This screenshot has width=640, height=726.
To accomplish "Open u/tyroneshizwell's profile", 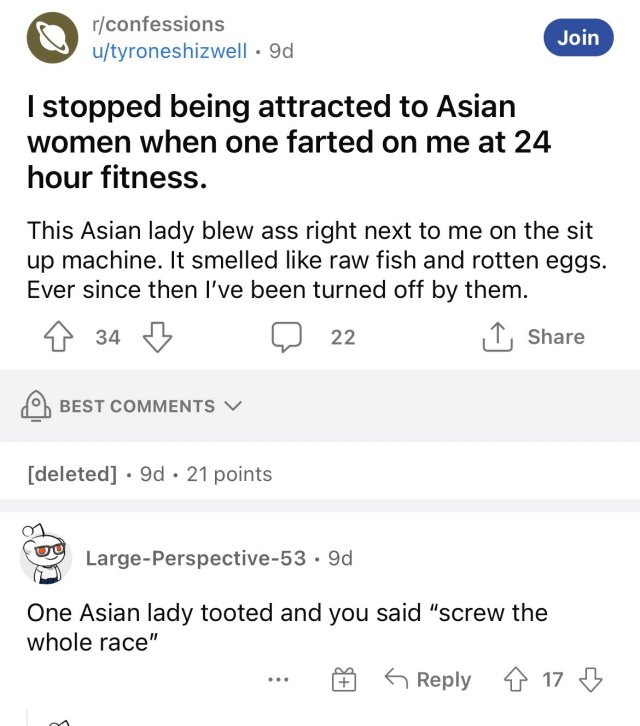I will (169, 50).
